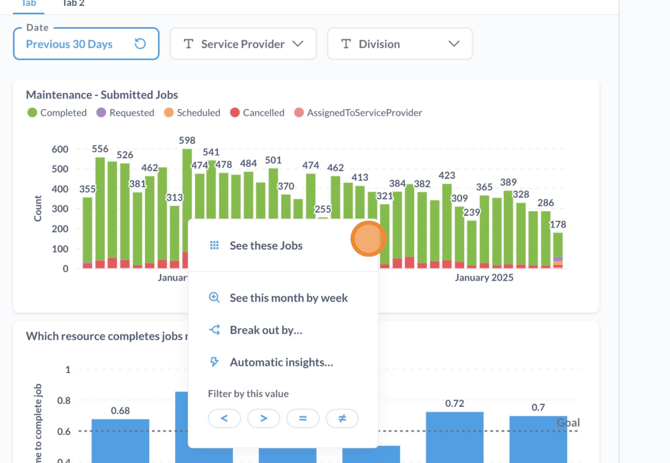This screenshot has width=670, height=463.
Task: Click the bar labeled 501
Action: click(x=273, y=193)
